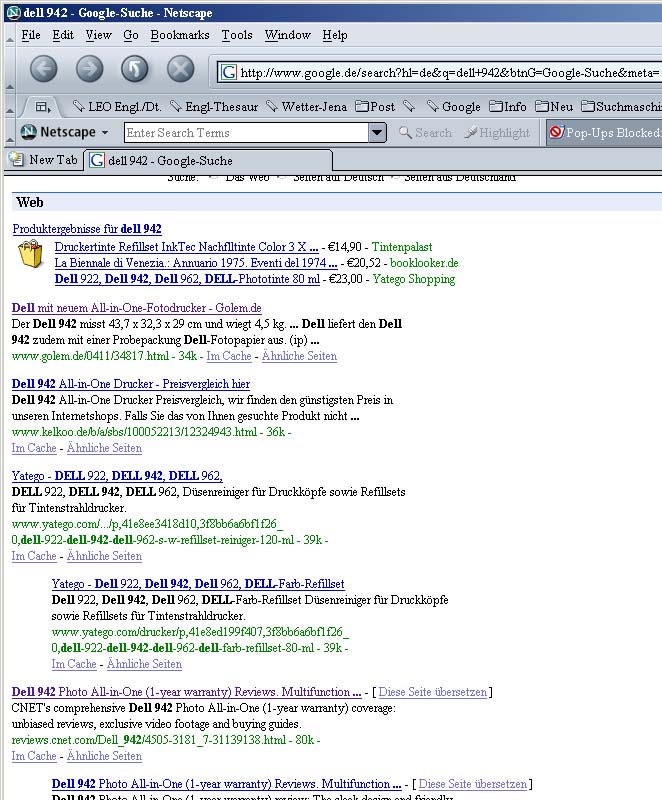Switch to the New Tab tab
The width and height of the screenshot is (662, 800).
44,160
